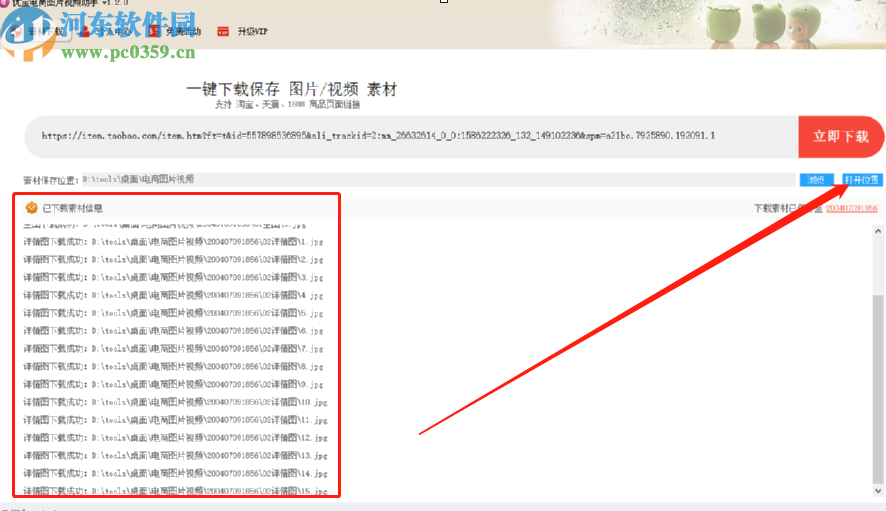886x511 pixels.
Task: Select log row ending 02详情图\13.jpg
Action: (x=175, y=456)
